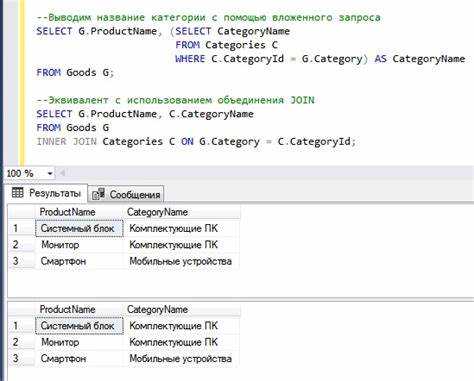
Task: Select 'Монитор' cell in second result grid
Action: [79, 342]
